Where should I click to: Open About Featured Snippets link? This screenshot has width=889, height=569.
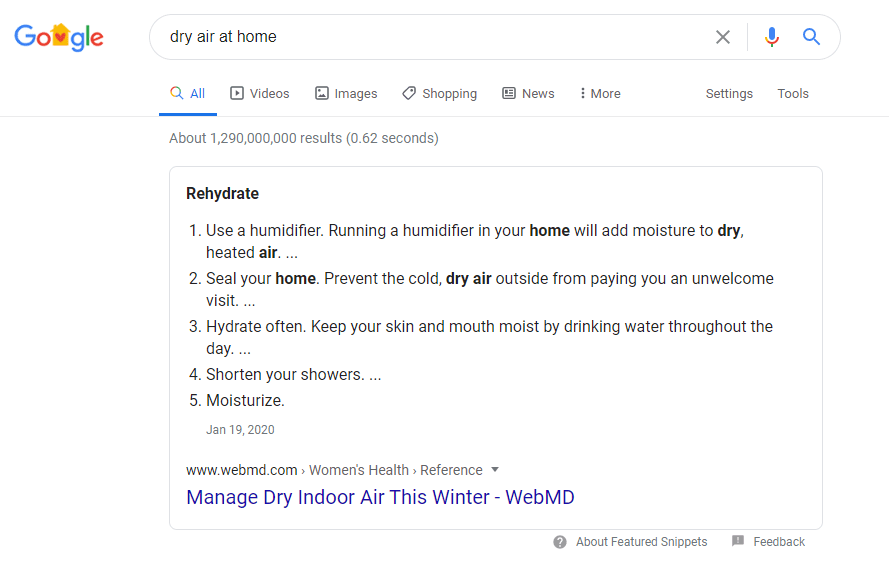641,542
